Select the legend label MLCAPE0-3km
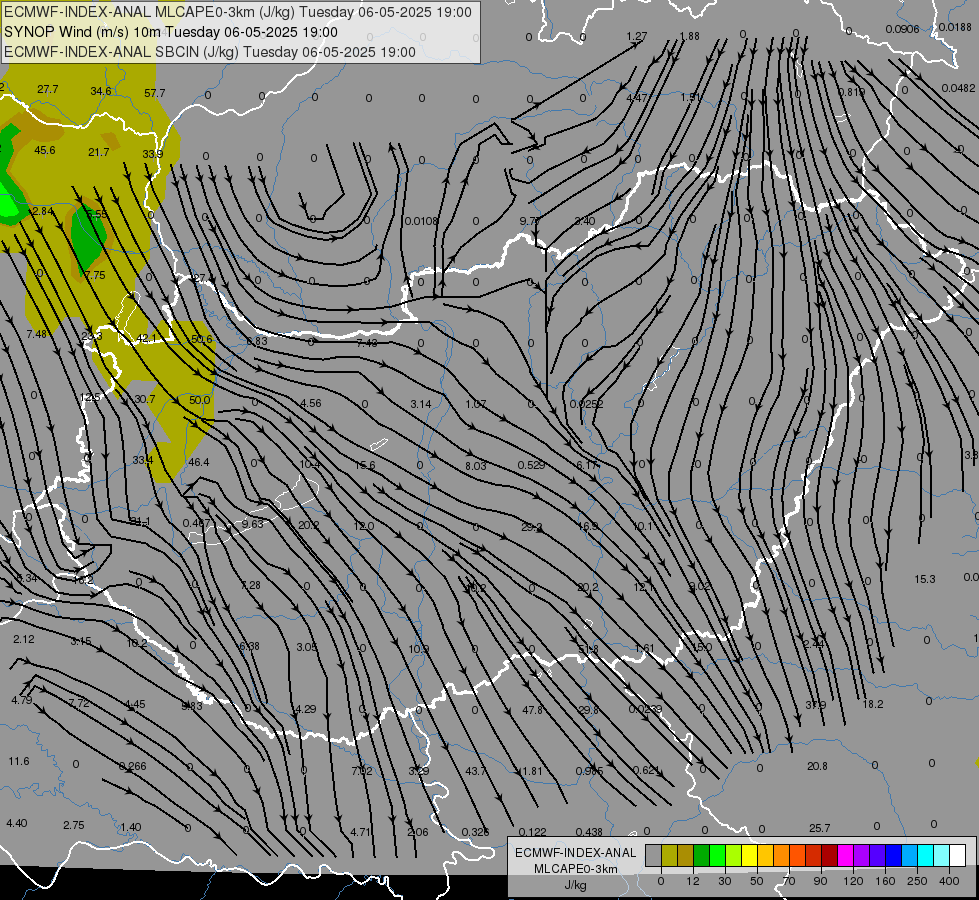 (x=575, y=869)
